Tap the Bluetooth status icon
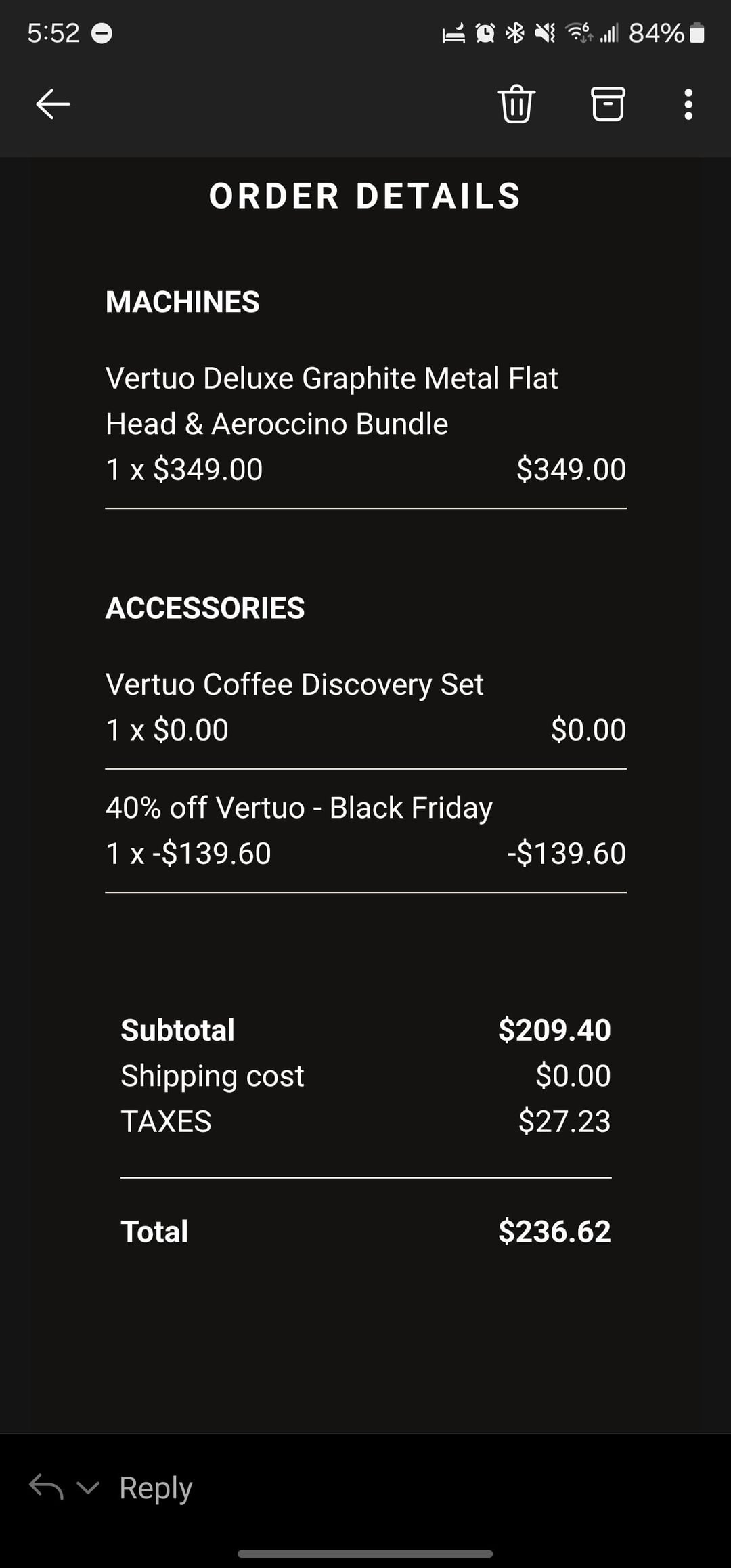The width and height of the screenshot is (731, 1568). point(515,33)
